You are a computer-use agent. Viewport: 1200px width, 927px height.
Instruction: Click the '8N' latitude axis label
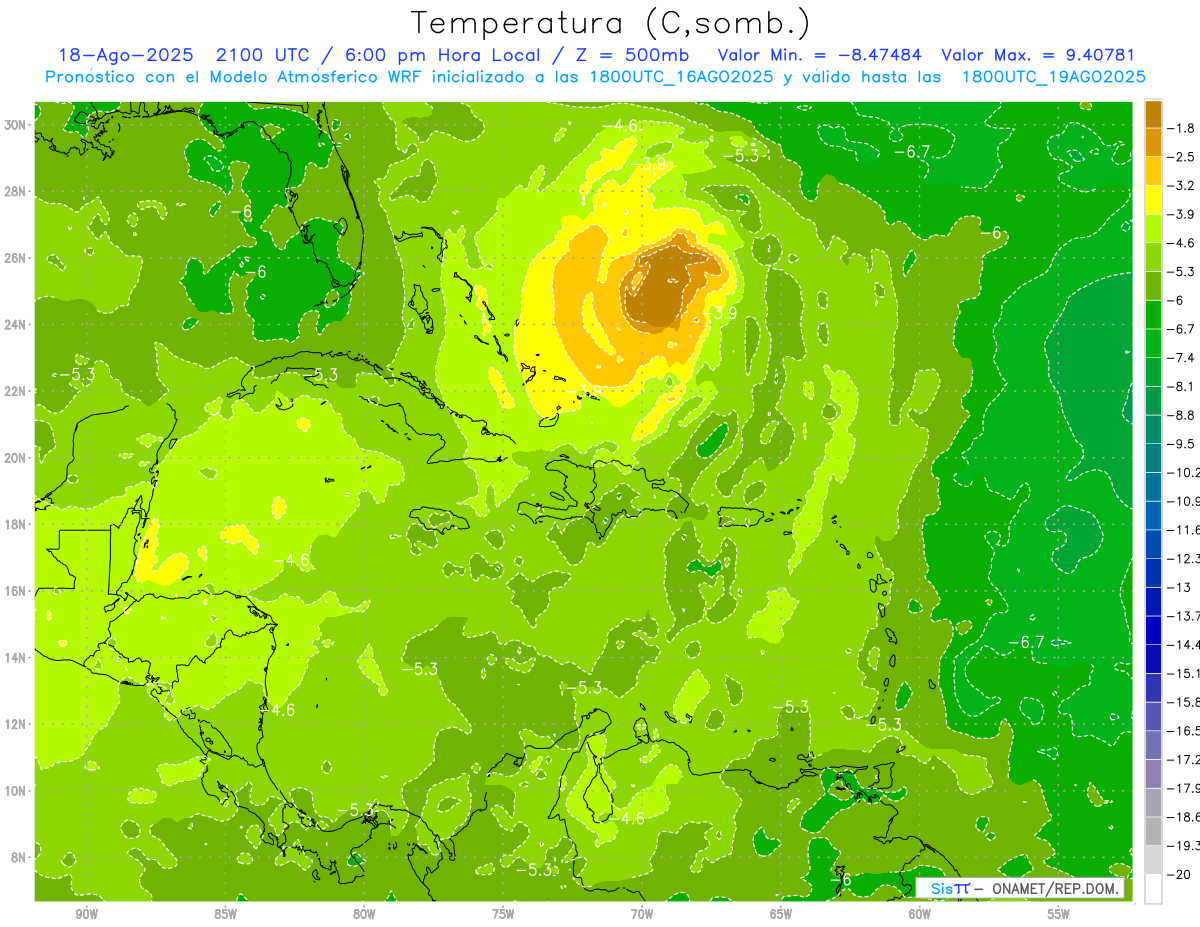pyautogui.click(x=19, y=858)
